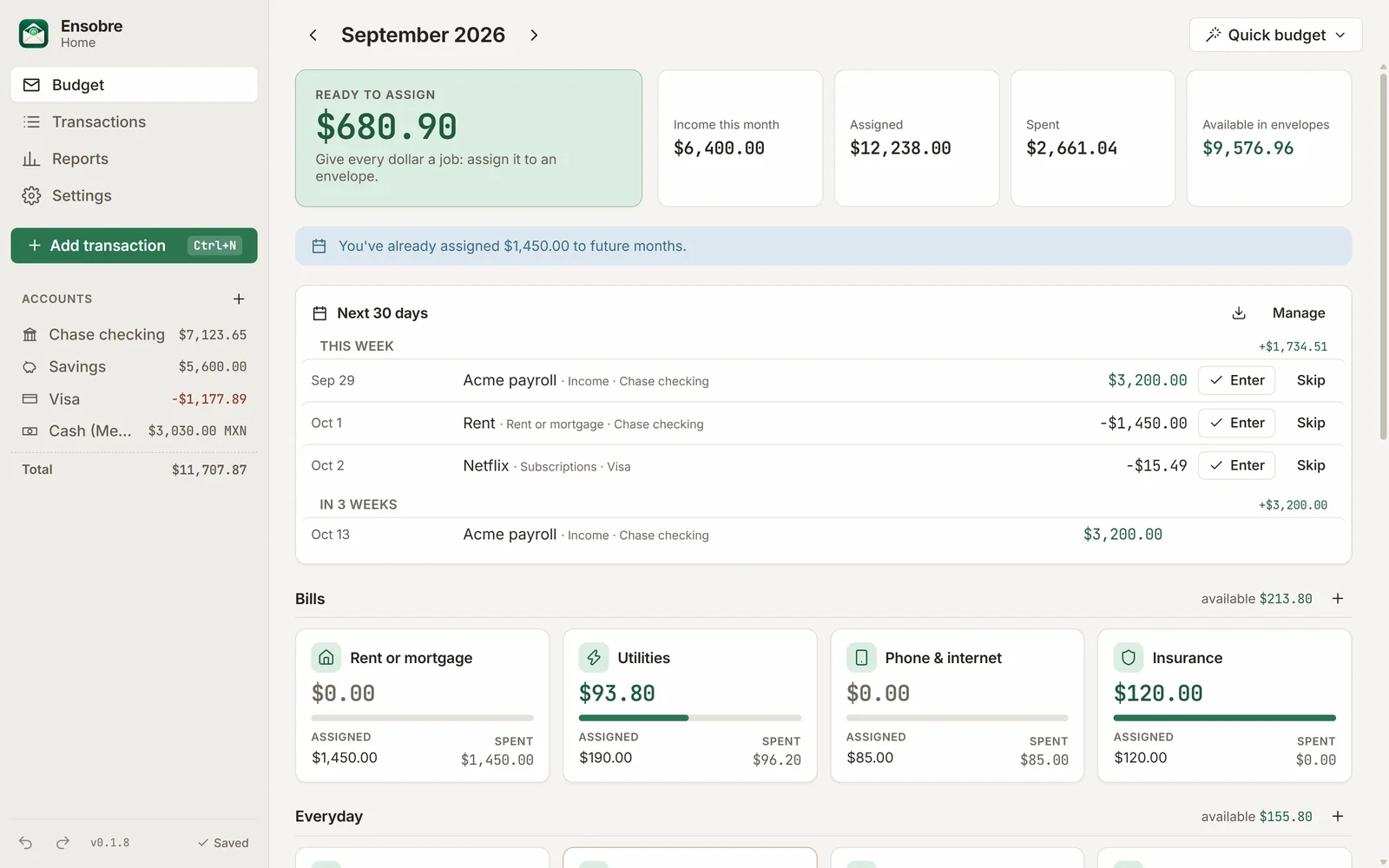The width and height of the screenshot is (1389, 868).
Task: Click the v0.1.8 version label
Action: coord(110,843)
